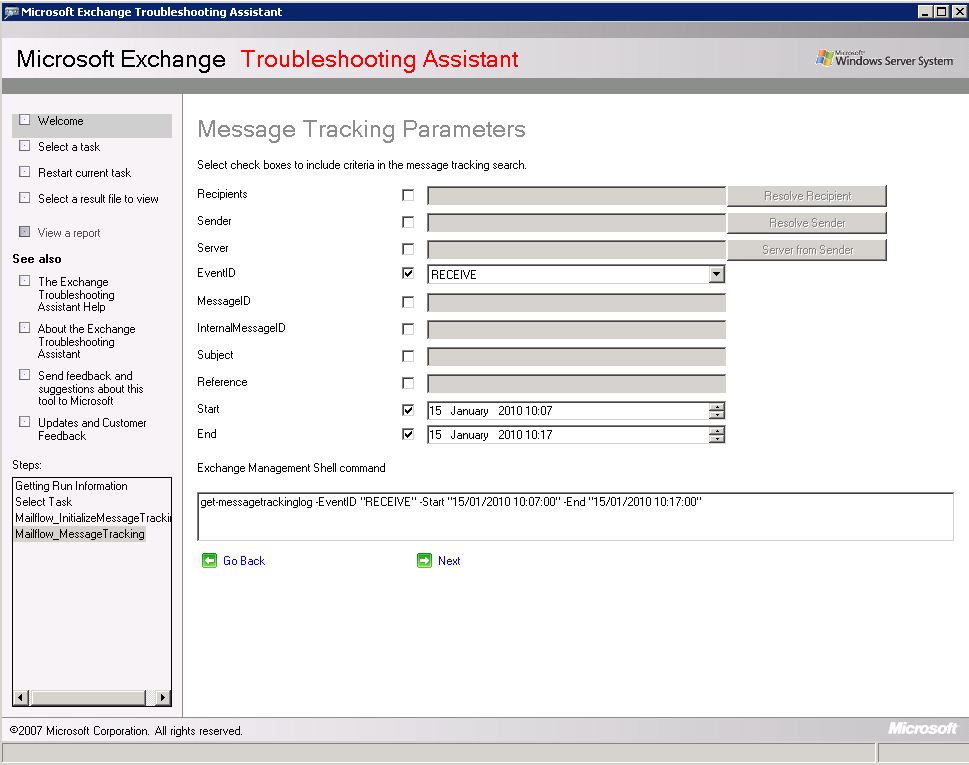Click the Go Back link text
Image resolution: width=969 pixels, height=765 pixels.
[x=244, y=560]
